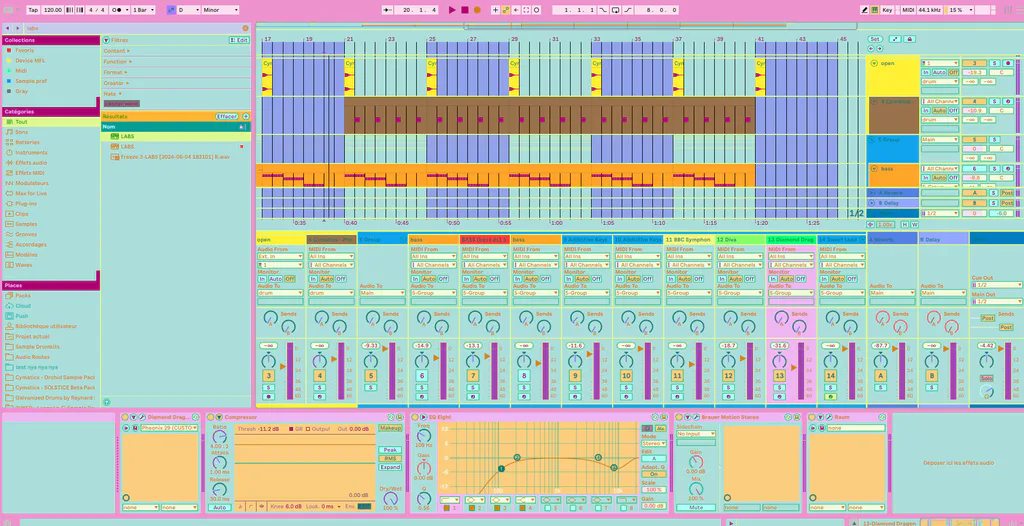1024x526 pixels.
Task: Open the Batteries browser category
Action: tap(27, 142)
